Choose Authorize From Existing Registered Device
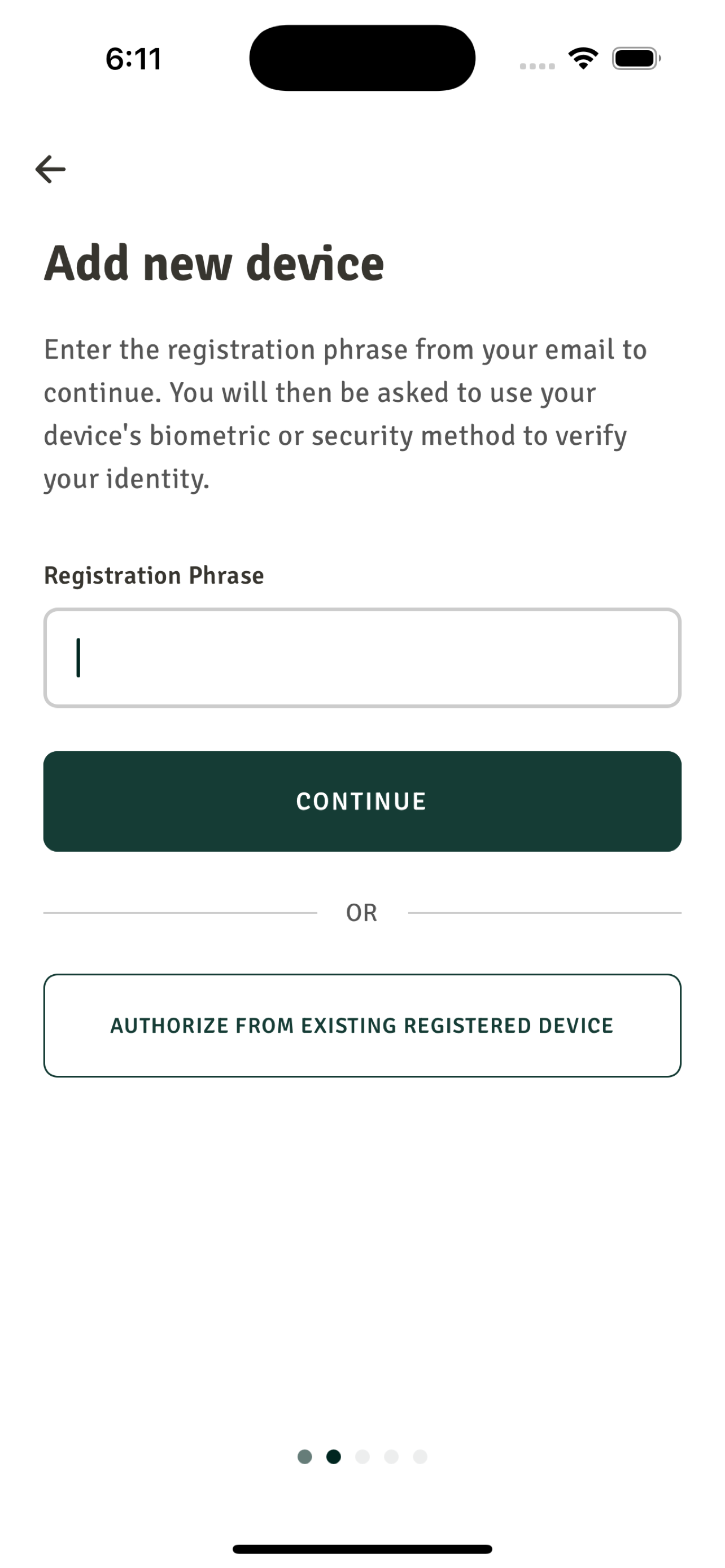725x1568 pixels. 362,1025
